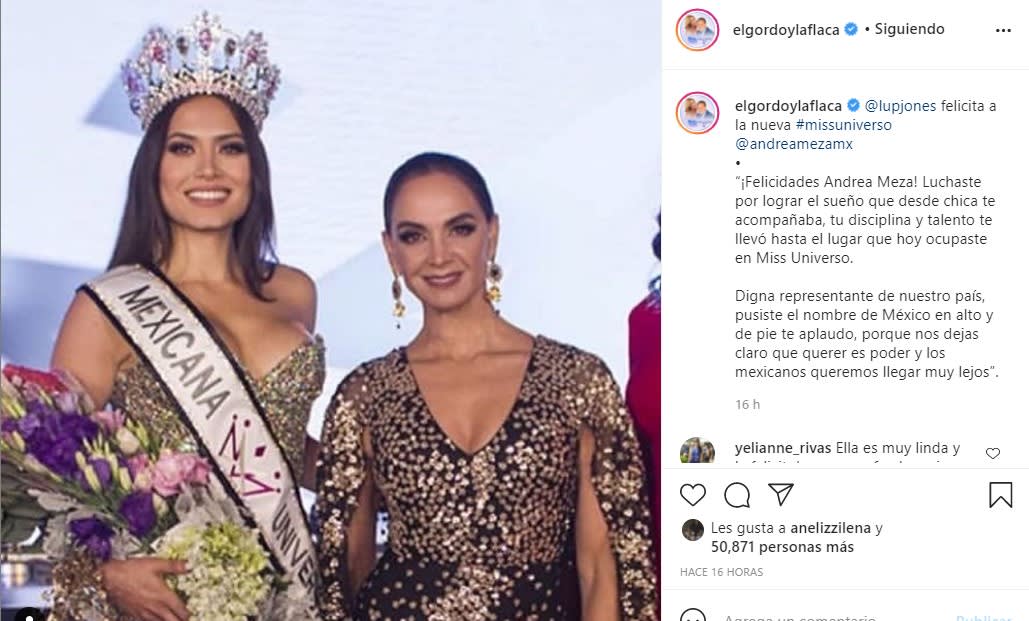Click the liker's small avatar thumbnail
Image resolution: width=1029 pixels, height=621 pixels.
693,530
